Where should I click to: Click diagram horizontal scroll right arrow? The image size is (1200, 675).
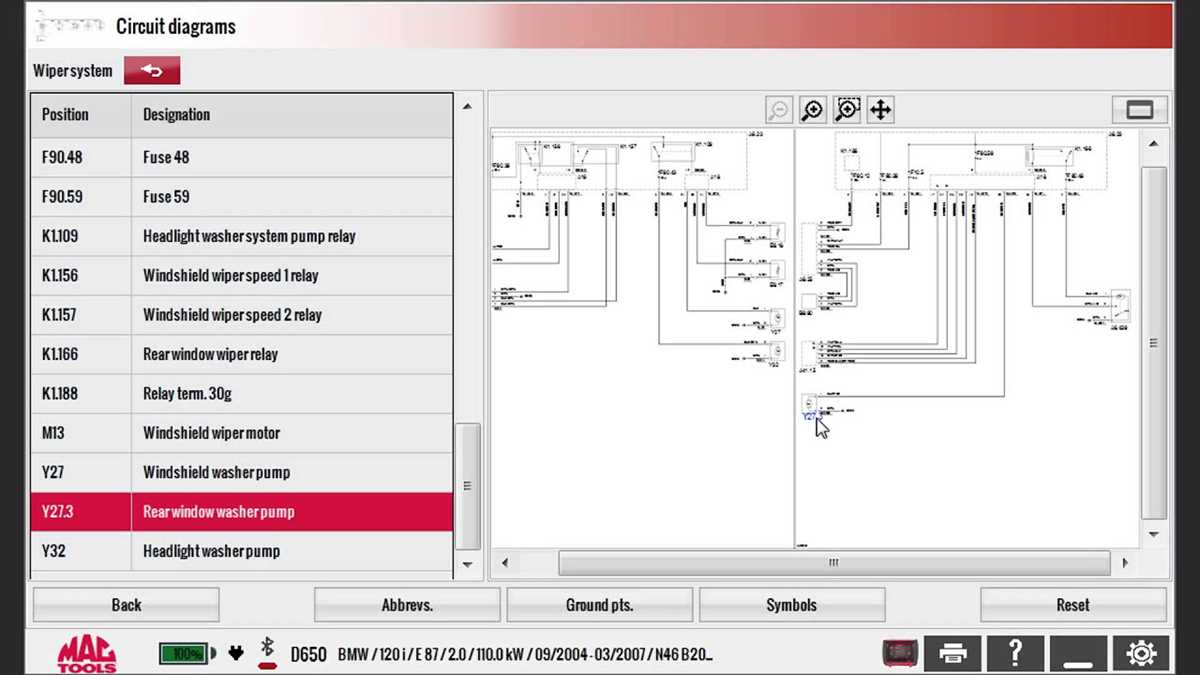[x=1126, y=563]
